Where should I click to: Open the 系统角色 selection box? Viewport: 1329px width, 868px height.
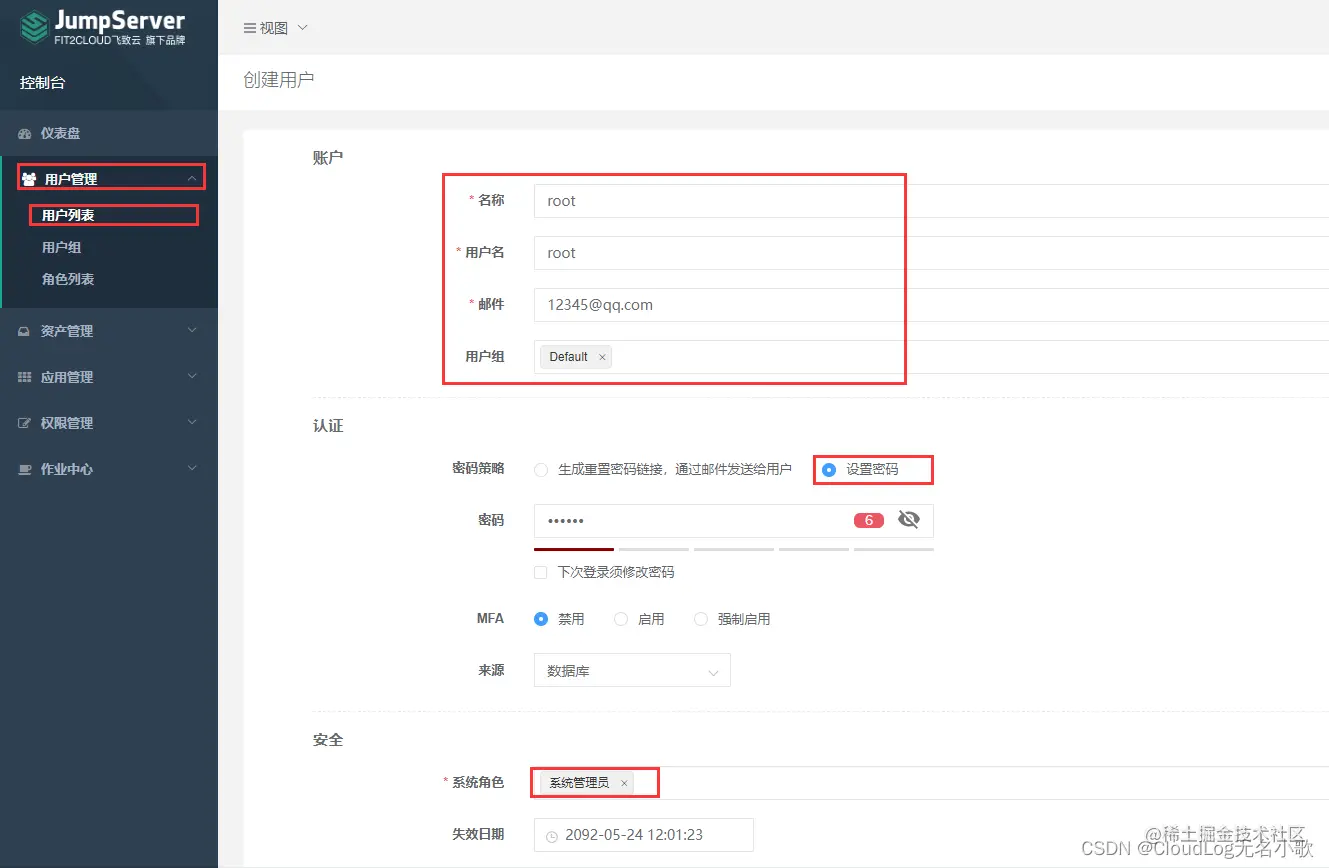(x=931, y=783)
